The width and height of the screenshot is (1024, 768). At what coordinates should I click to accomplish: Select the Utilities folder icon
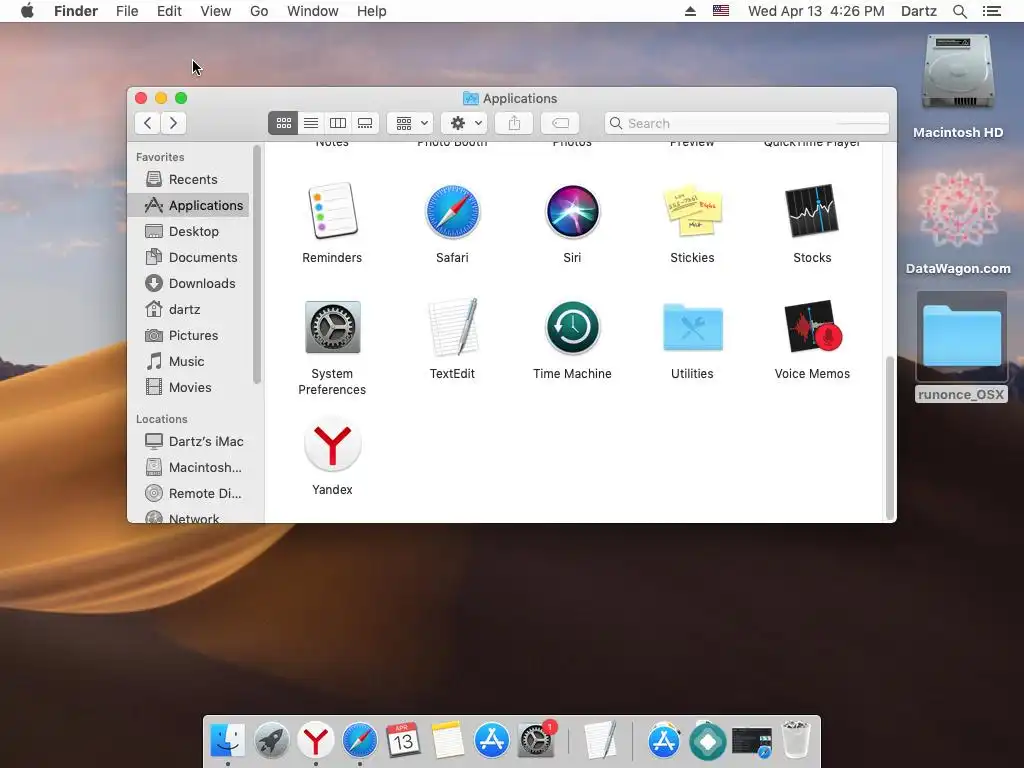692,327
